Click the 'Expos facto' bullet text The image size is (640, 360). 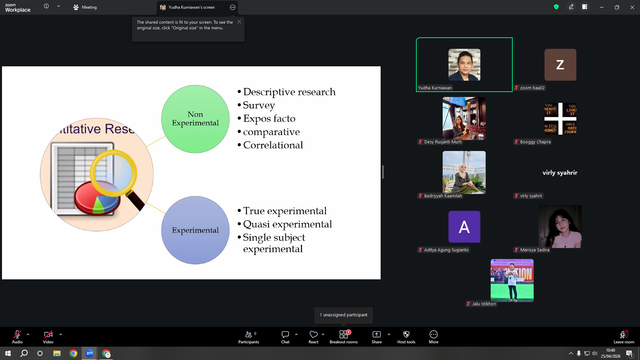[269, 118]
